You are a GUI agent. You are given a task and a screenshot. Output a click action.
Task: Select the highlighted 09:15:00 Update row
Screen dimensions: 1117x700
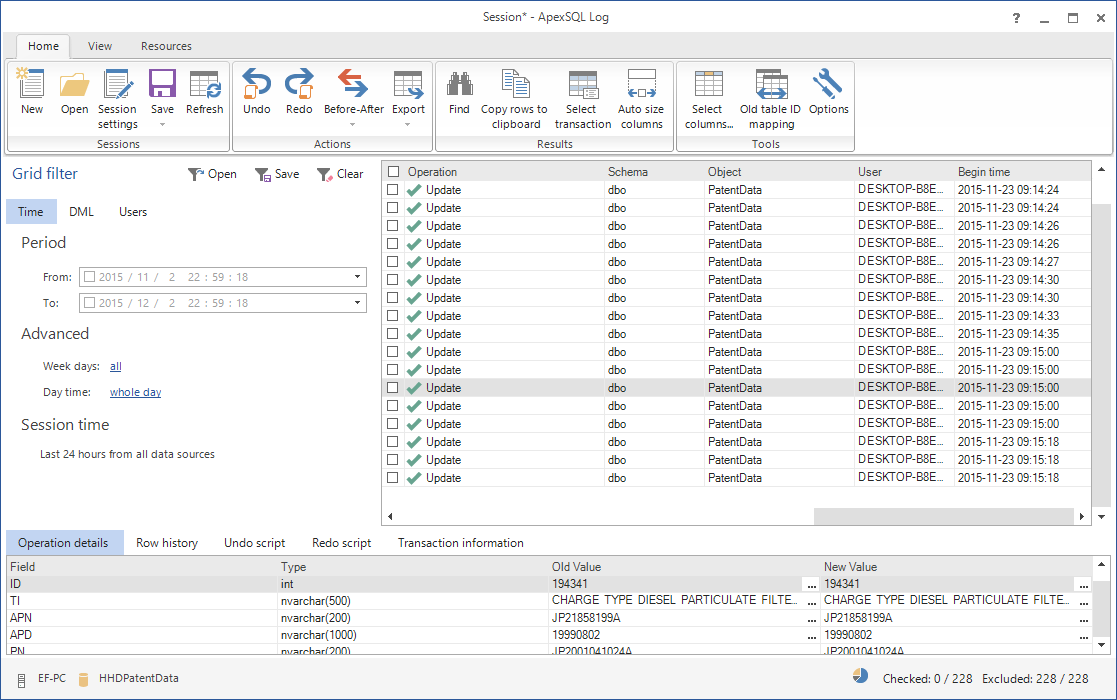737,387
